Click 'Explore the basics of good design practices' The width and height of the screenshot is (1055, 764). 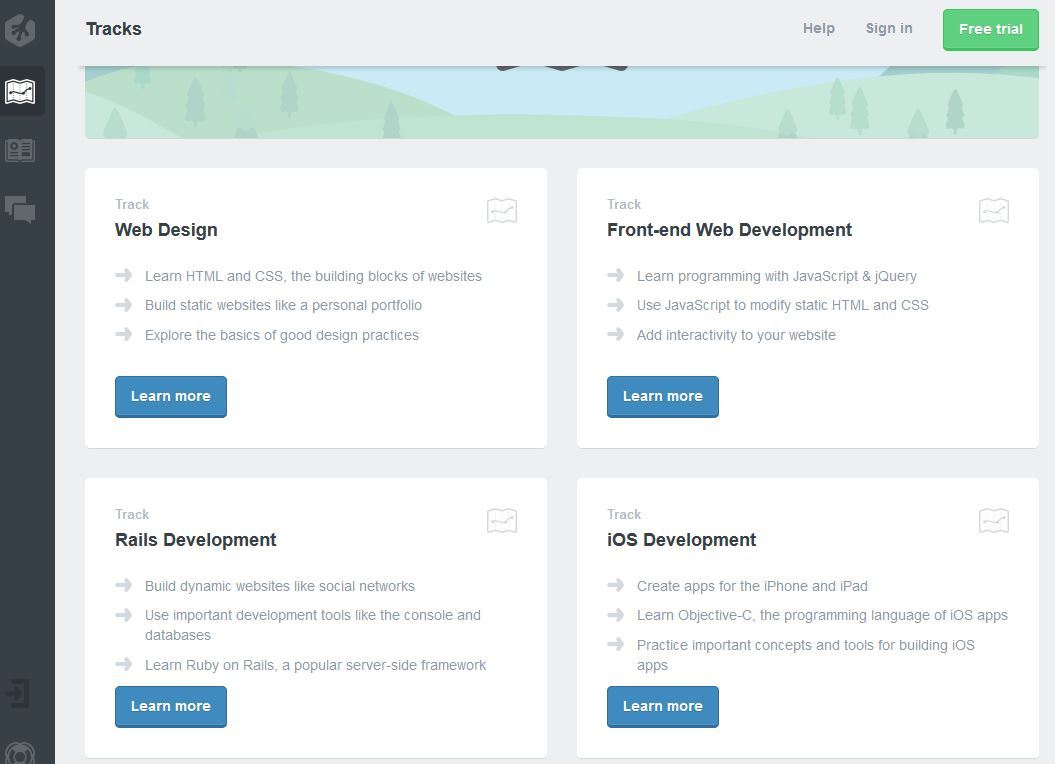pyautogui.click(x=282, y=335)
